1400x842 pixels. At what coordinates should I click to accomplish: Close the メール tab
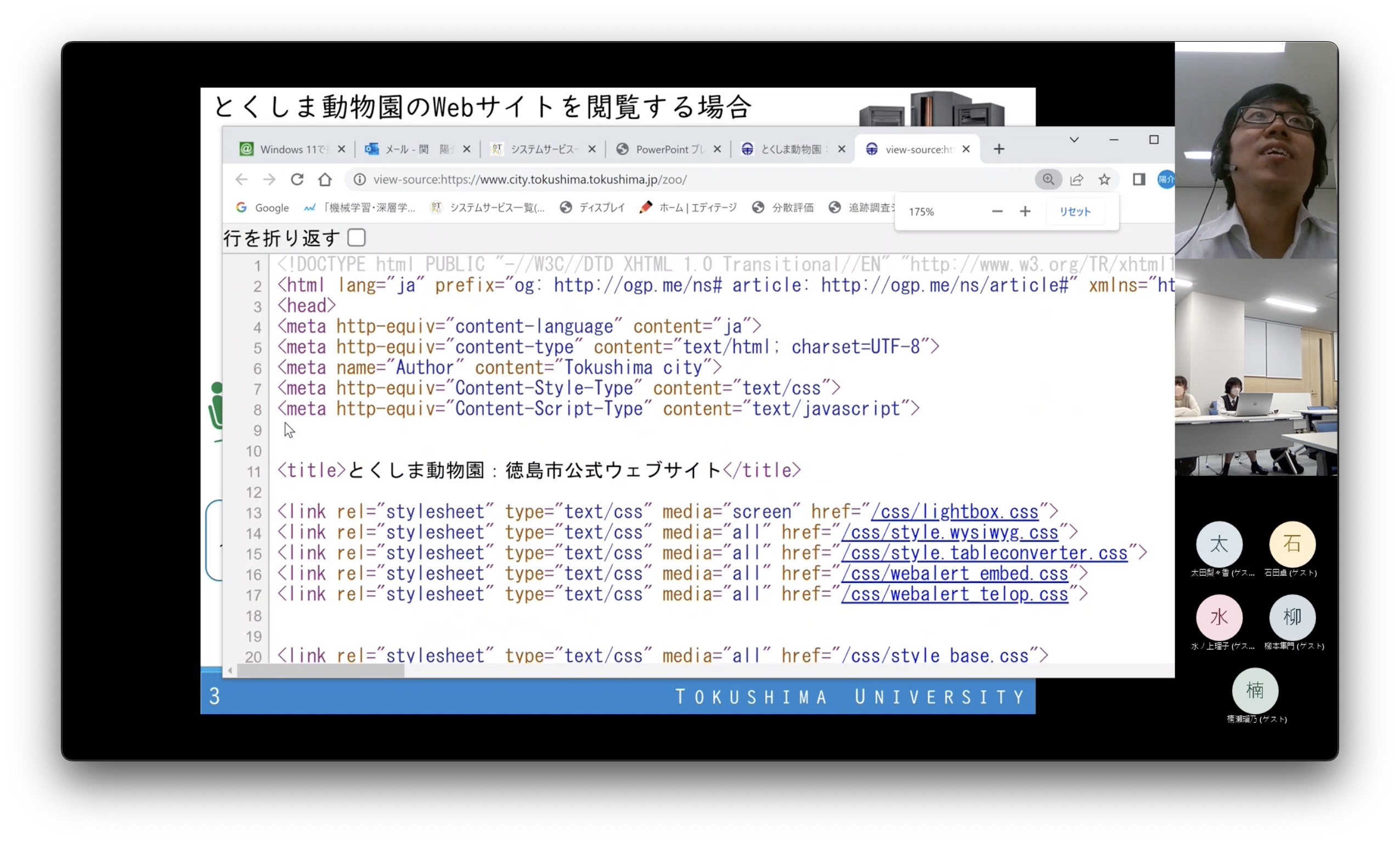pyautogui.click(x=466, y=149)
